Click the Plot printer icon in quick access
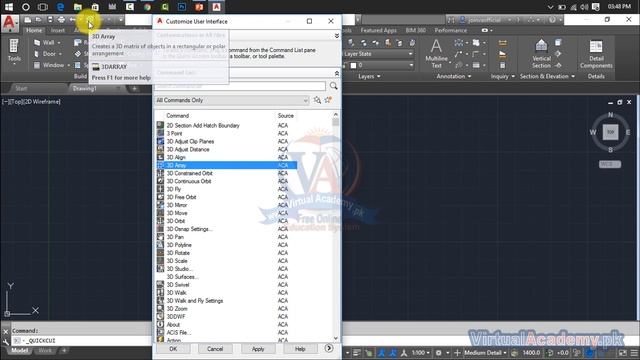Image resolution: width=640 pixels, height=360 pixels. [x=61, y=20]
